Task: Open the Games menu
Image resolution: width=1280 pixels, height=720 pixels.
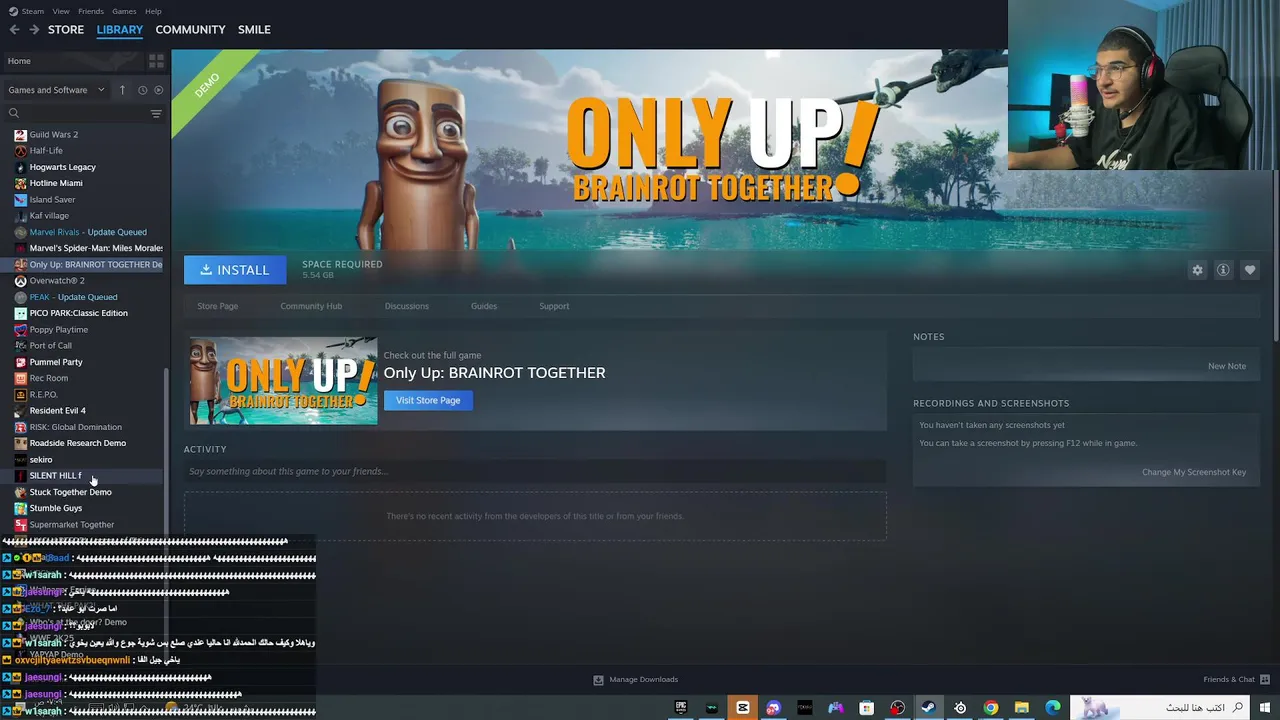Action: coord(125,11)
